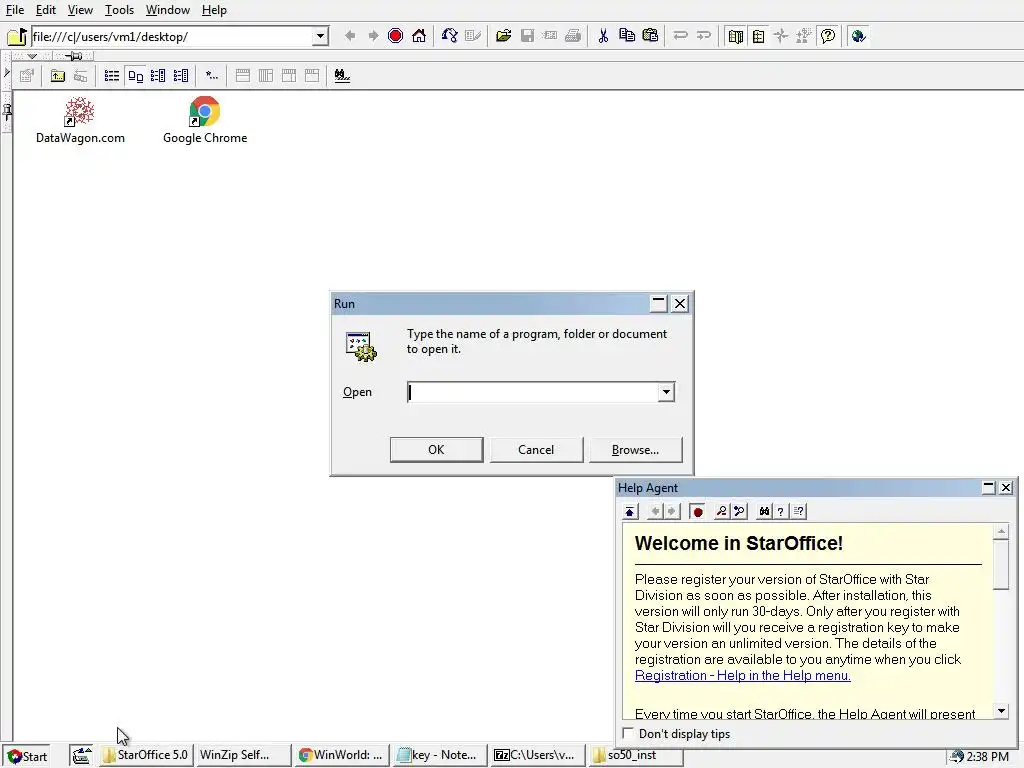
Task: Open the Tools menu
Action: 119,10
